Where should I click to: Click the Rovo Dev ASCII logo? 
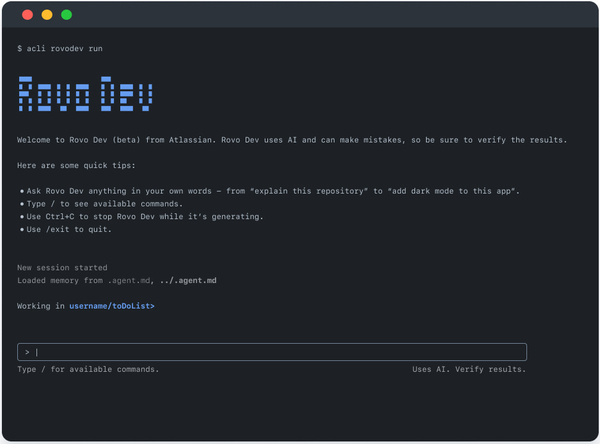coord(86,94)
